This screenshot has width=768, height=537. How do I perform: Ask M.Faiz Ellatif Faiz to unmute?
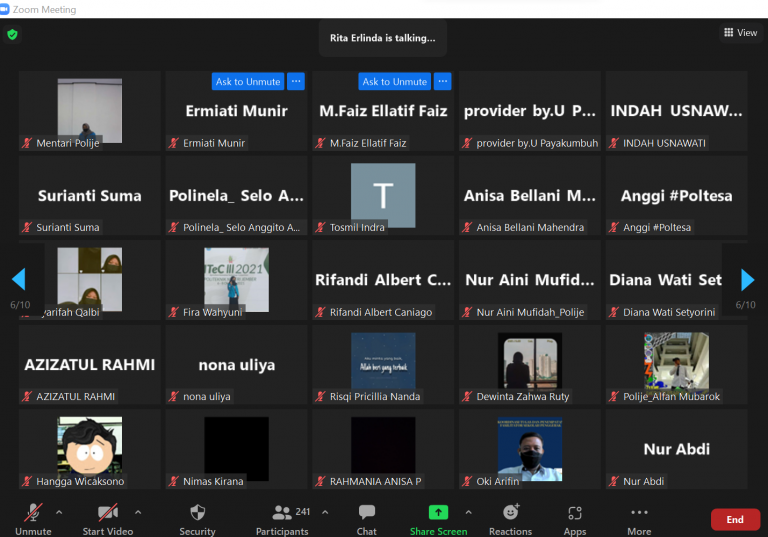pos(395,81)
